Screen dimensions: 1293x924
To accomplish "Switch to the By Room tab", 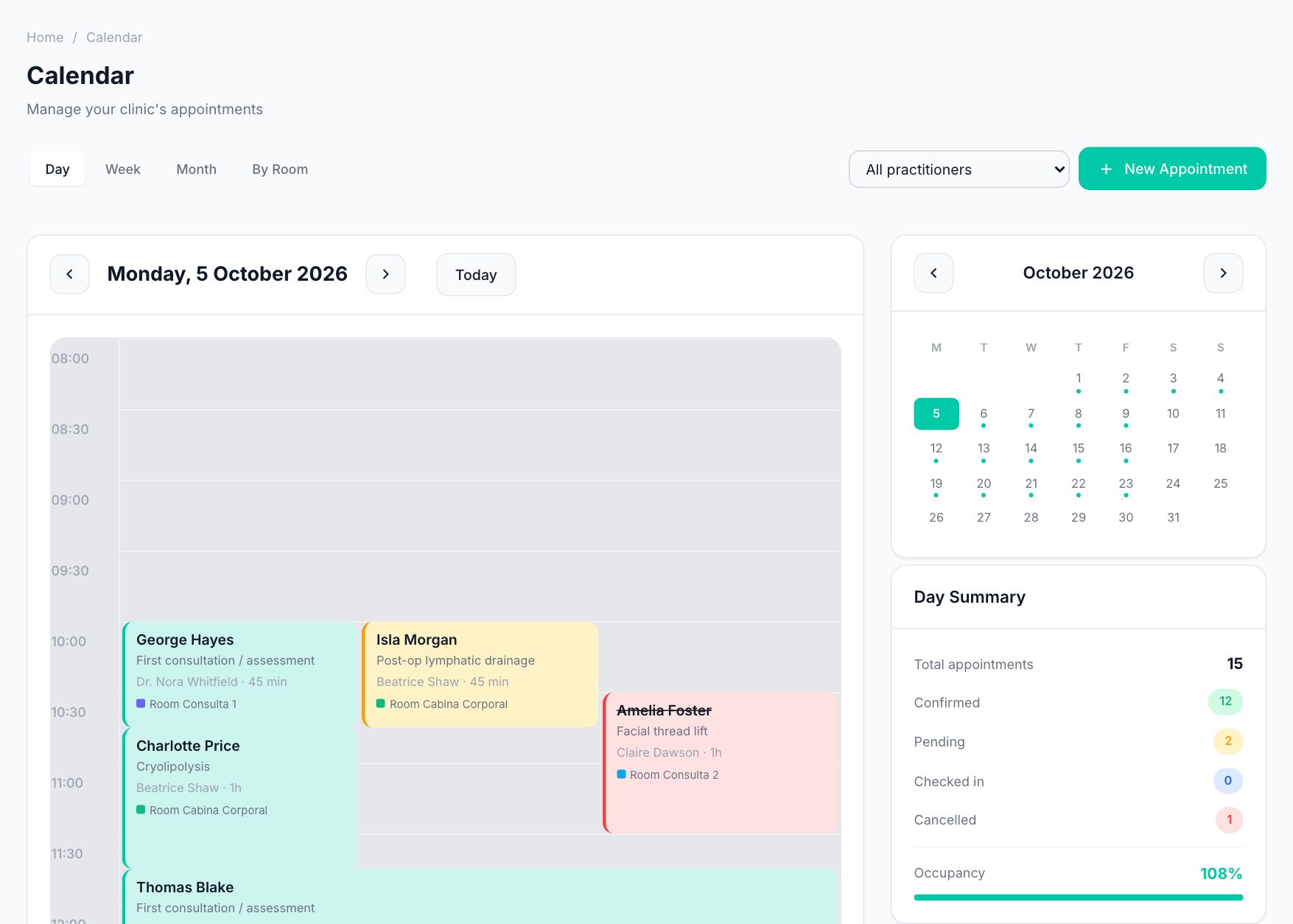I will coord(280,169).
